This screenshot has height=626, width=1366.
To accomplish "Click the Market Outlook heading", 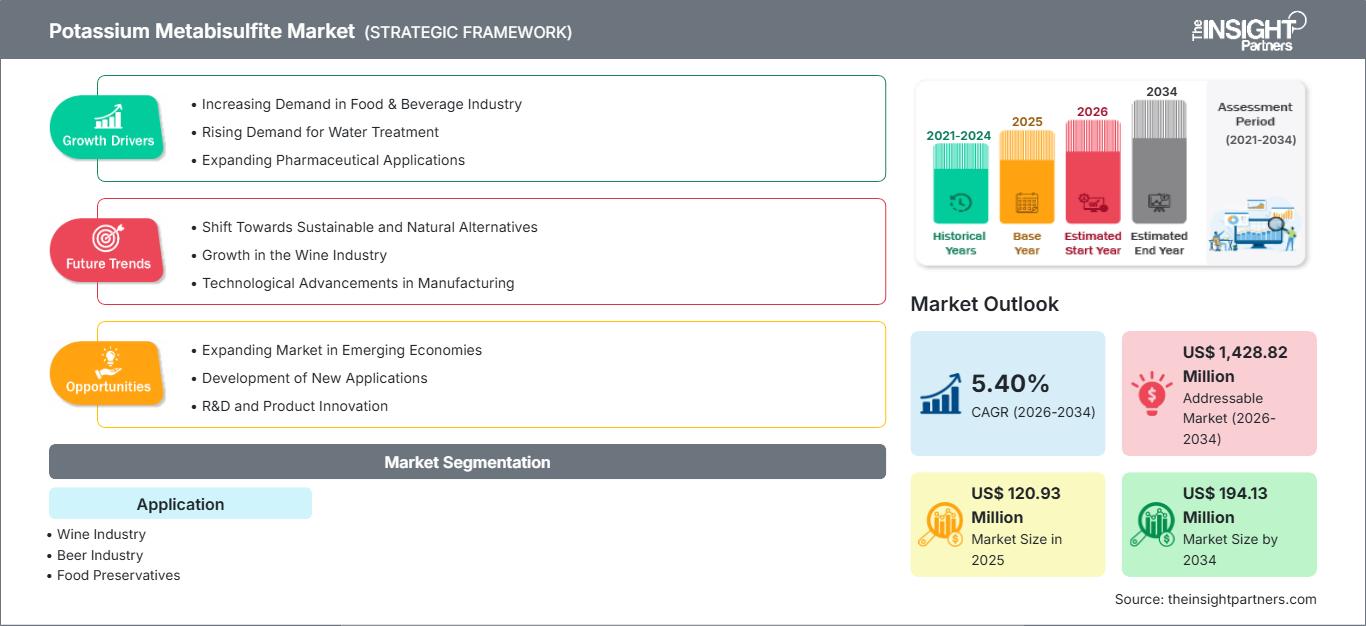I will pyautogui.click(x=985, y=304).
